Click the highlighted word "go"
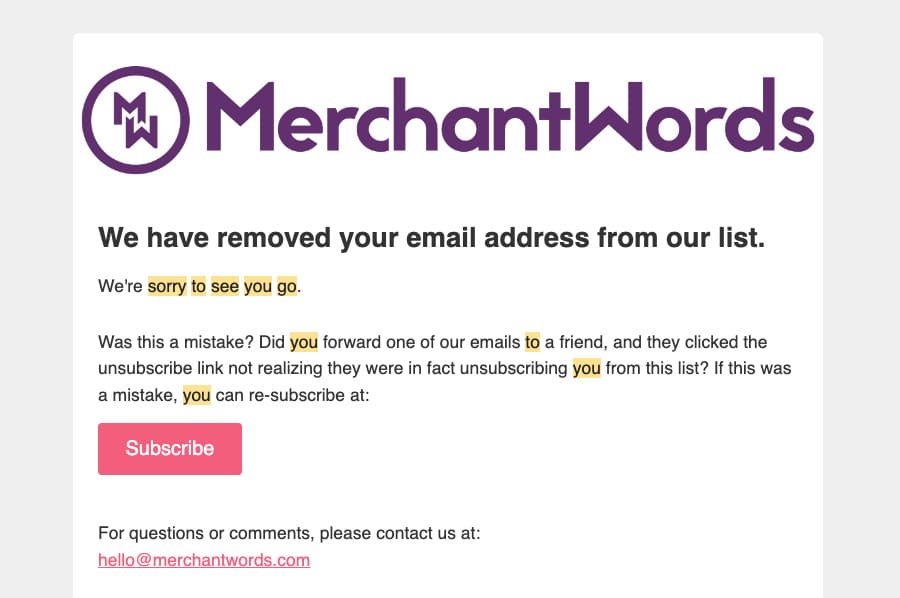Image resolution: width=900 pixels, height=598 pixels. pos(287,287)
